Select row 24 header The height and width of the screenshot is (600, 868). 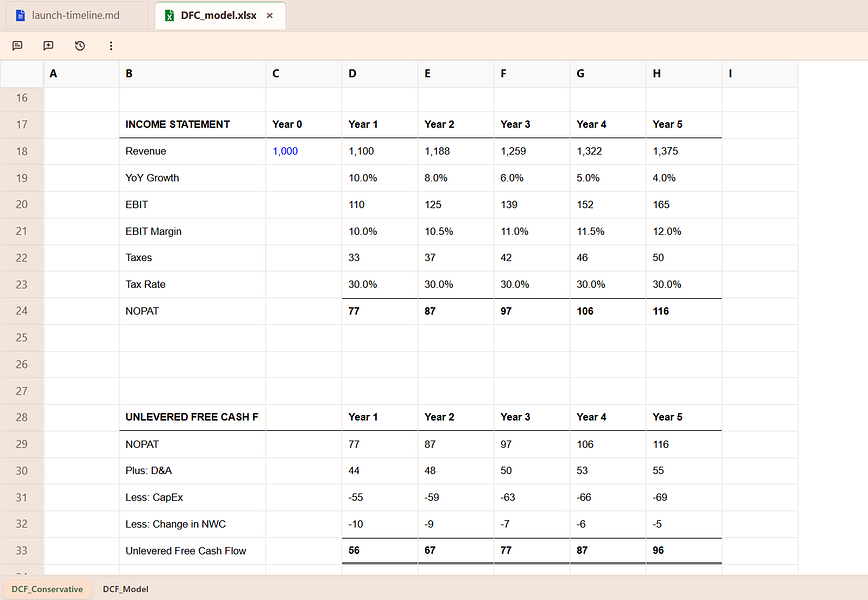[x=22, y=311]
